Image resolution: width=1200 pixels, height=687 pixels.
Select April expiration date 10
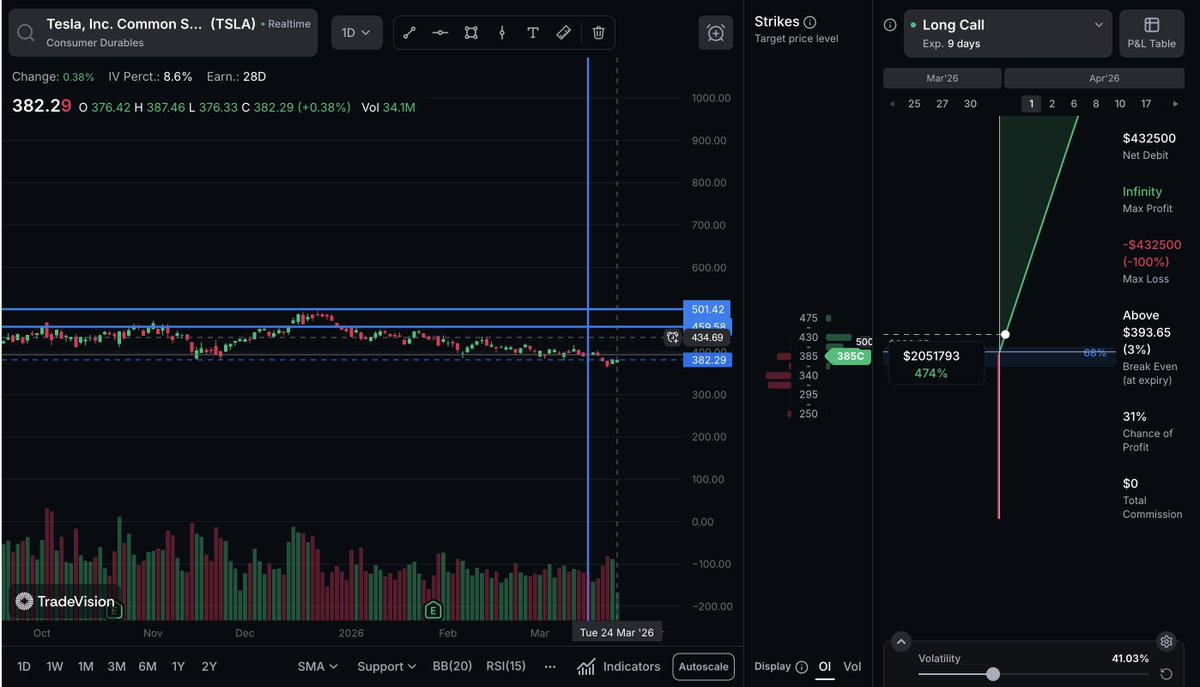coord(1120,104)
